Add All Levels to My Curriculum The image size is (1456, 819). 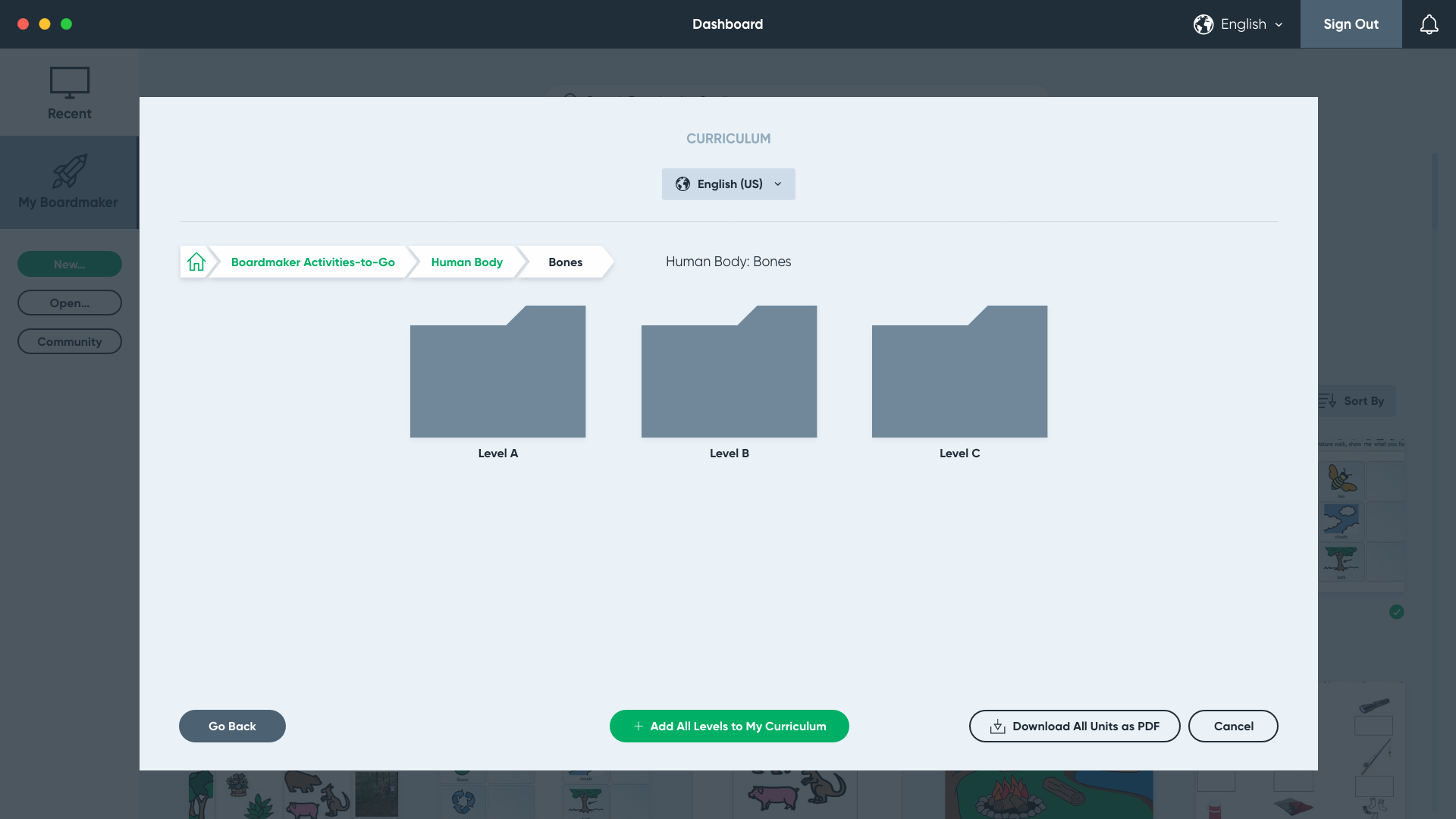pyautogui.click(x=729, y=726)
